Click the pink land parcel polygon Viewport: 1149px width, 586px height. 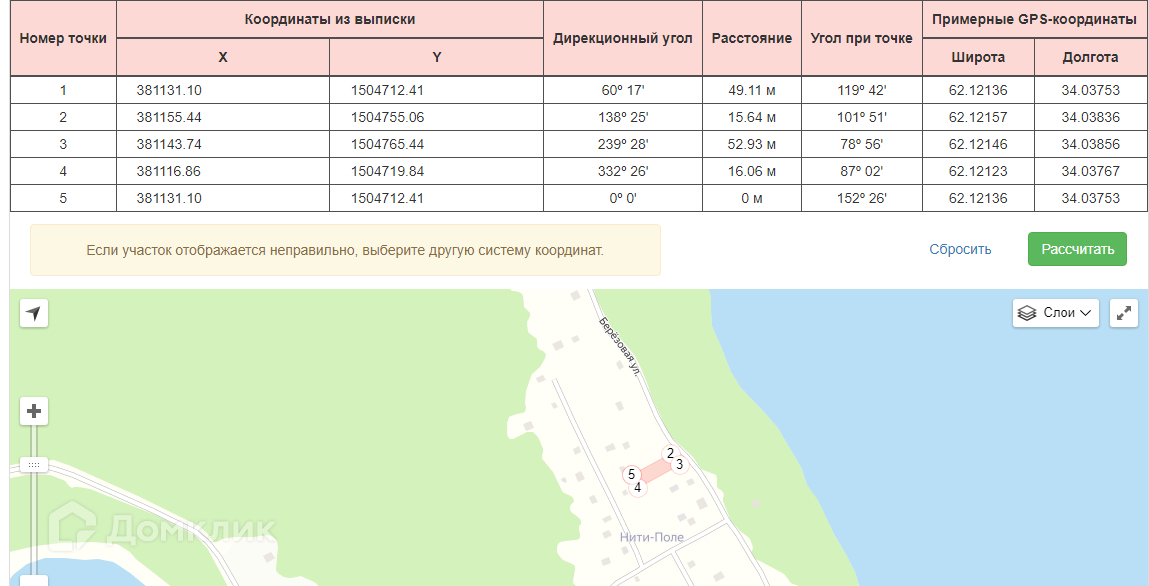pyautogui.click(x=655, y=471)
